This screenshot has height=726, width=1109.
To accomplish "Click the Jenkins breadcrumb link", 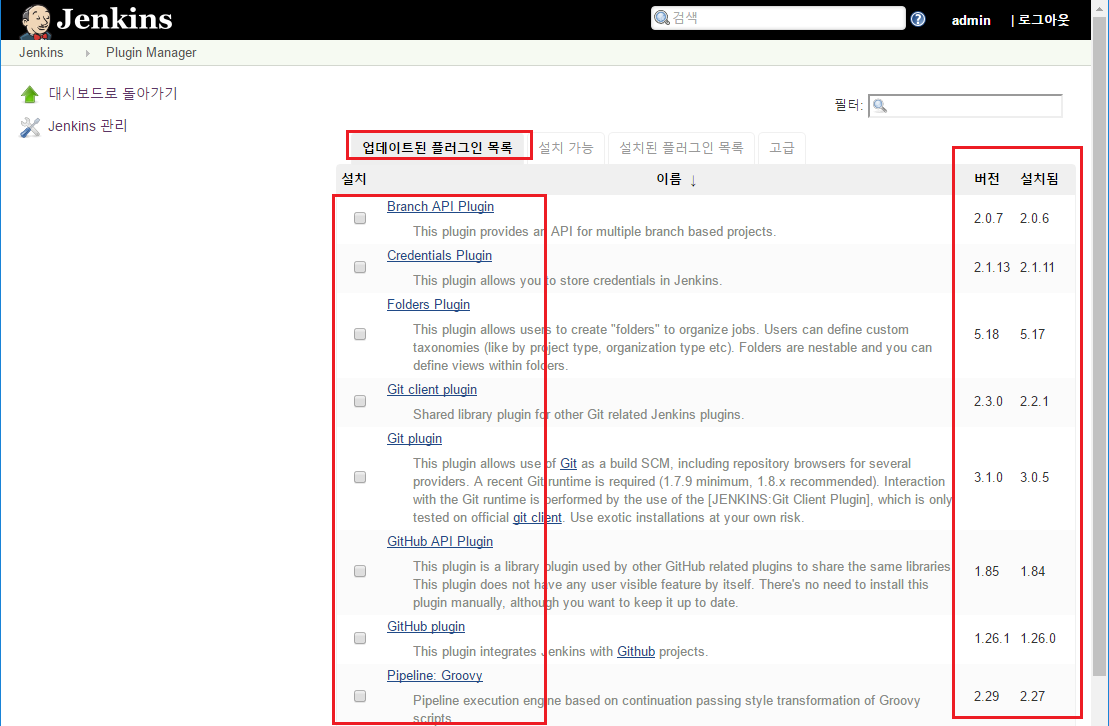I will [41, 53].
